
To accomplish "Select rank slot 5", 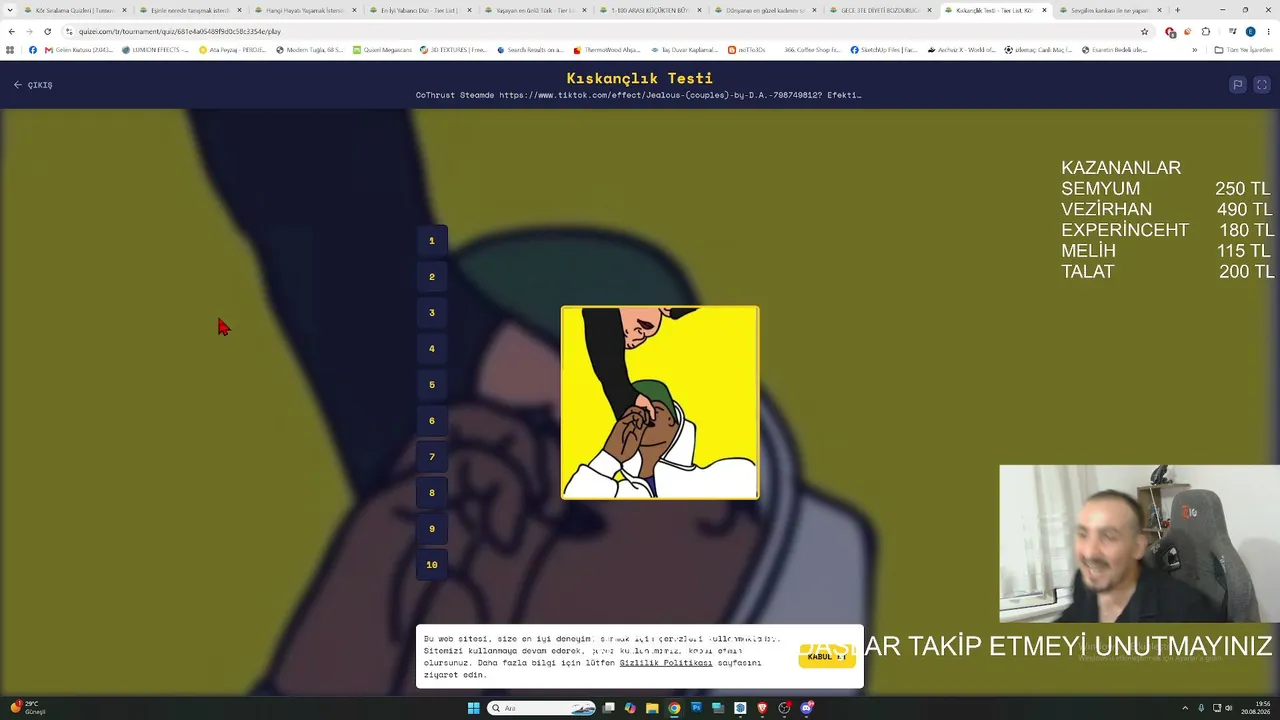I will pos(432,385).
